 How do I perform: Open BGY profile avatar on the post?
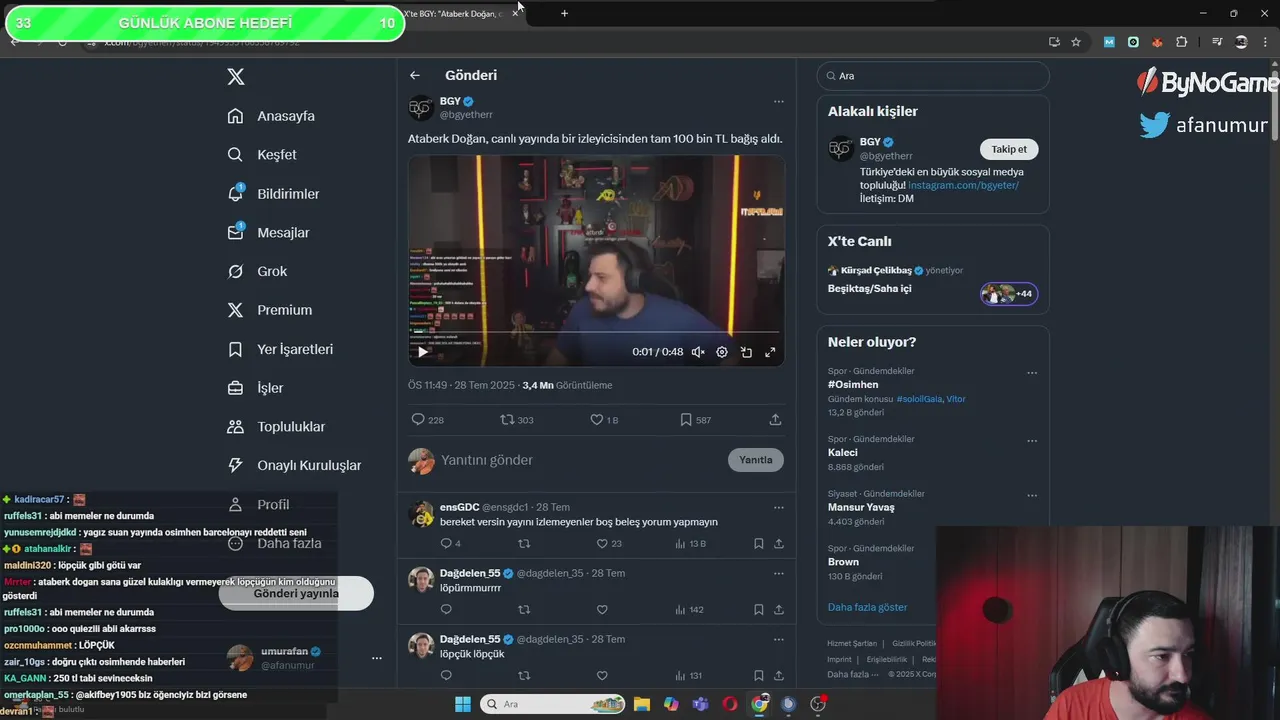pyautogui.click(x=421, y=108)
